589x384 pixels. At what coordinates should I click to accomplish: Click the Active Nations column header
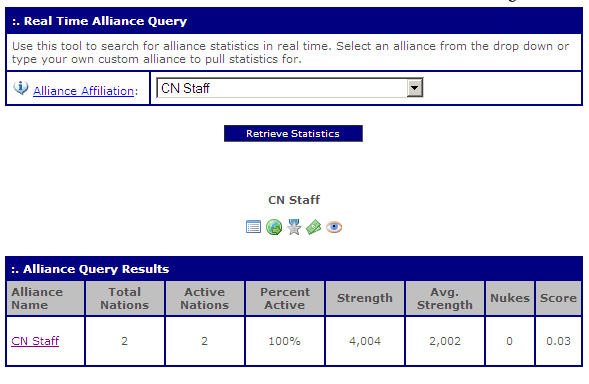click(205, 298)
